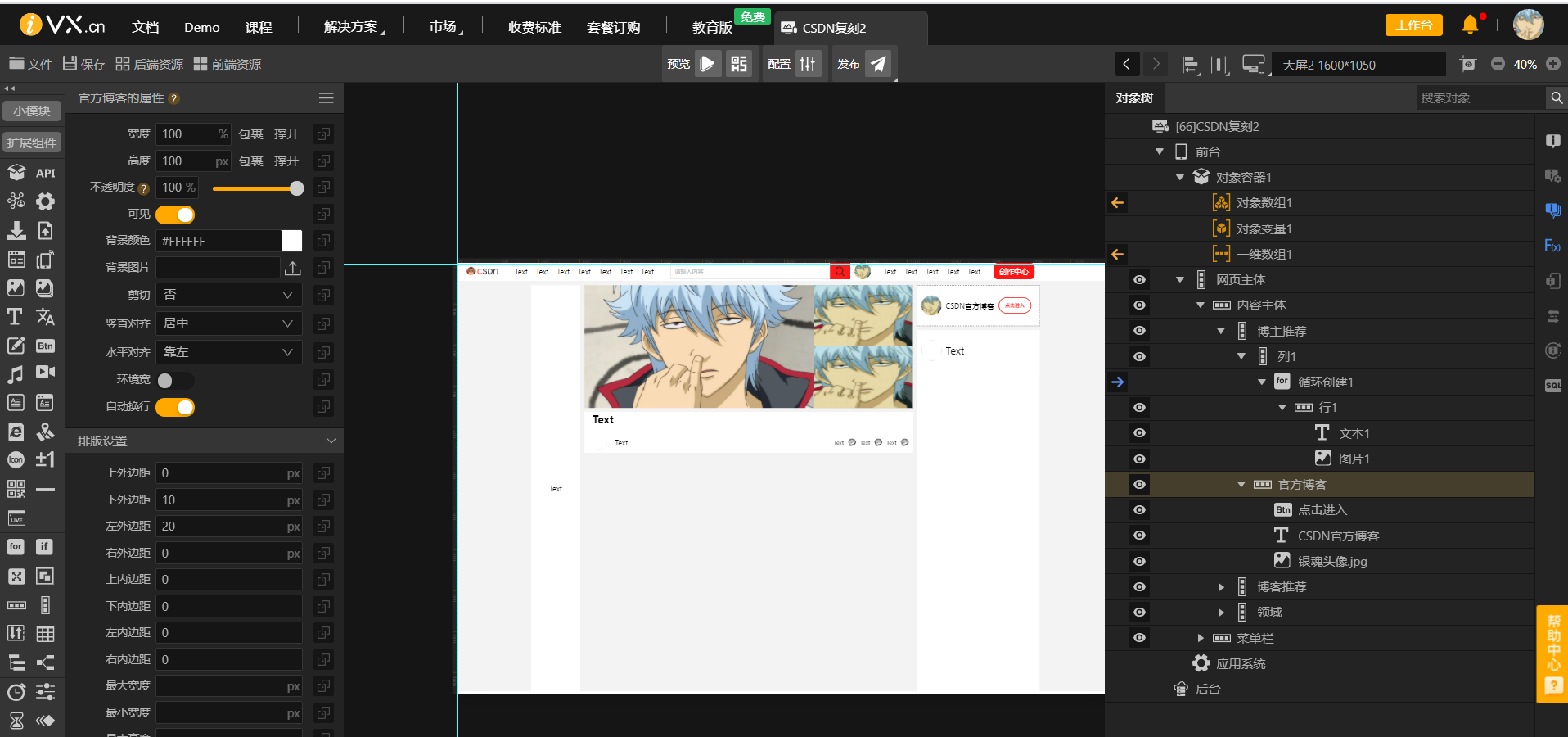Click the 小模块 button

click(32, 111)
